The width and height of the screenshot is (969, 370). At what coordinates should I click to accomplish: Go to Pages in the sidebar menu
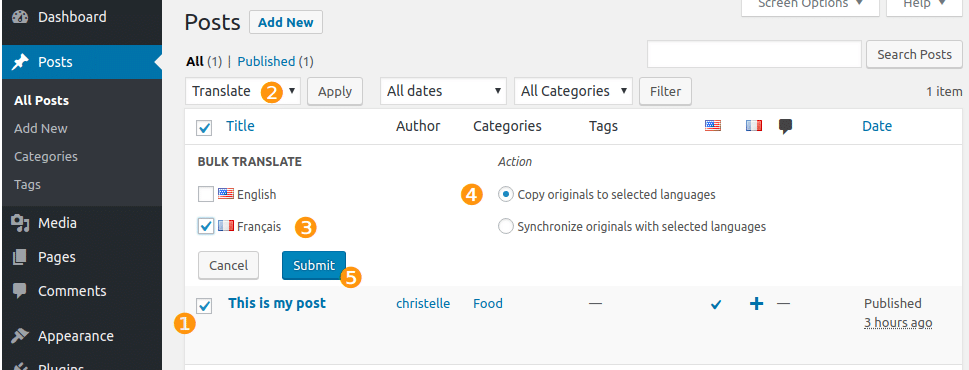click(57, 257)
